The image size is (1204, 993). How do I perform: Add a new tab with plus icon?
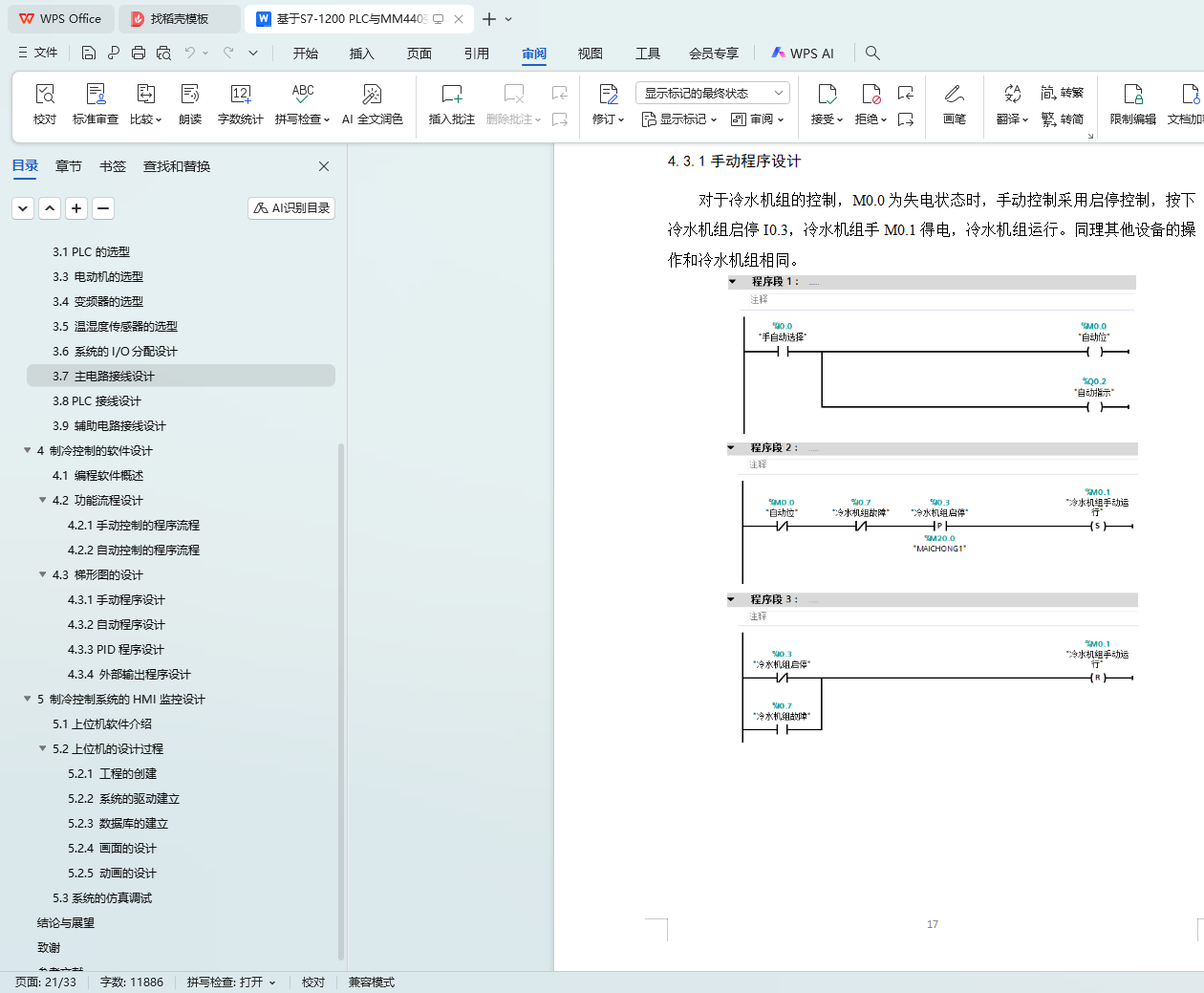pyautogui.click(x=488, y=19)
